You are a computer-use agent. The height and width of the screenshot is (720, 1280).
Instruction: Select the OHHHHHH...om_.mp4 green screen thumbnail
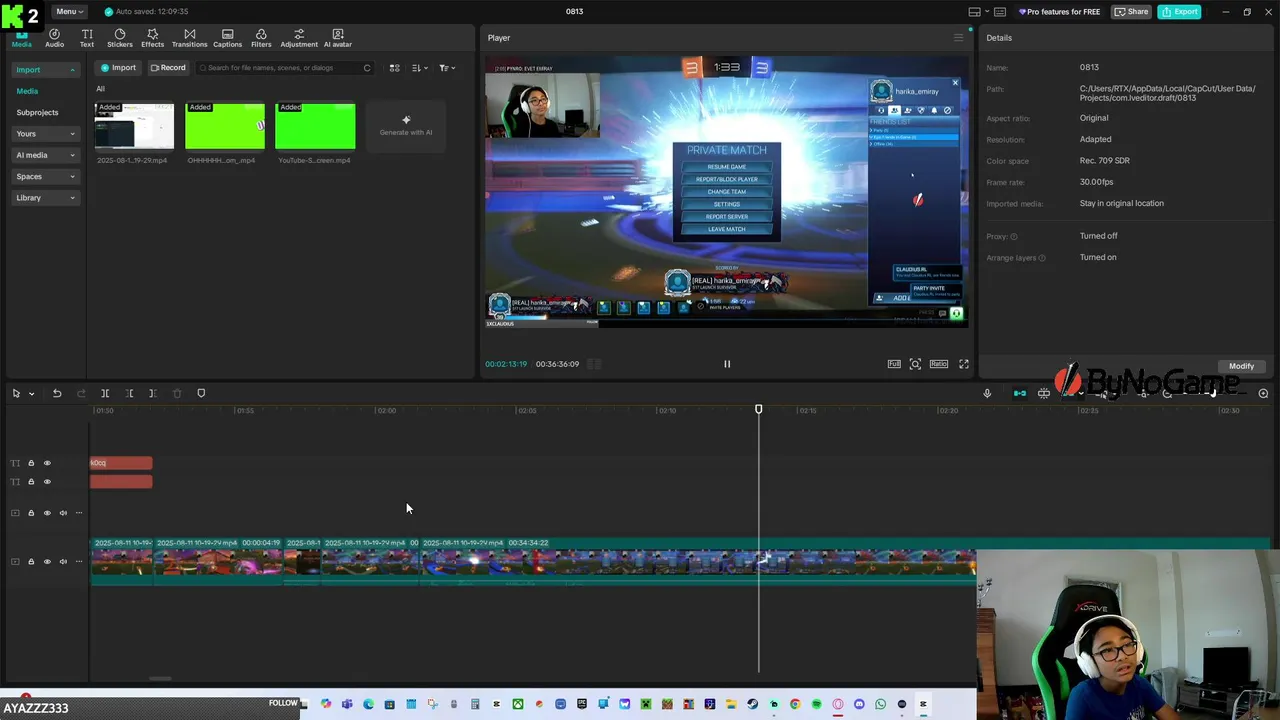tap(224, 126)
